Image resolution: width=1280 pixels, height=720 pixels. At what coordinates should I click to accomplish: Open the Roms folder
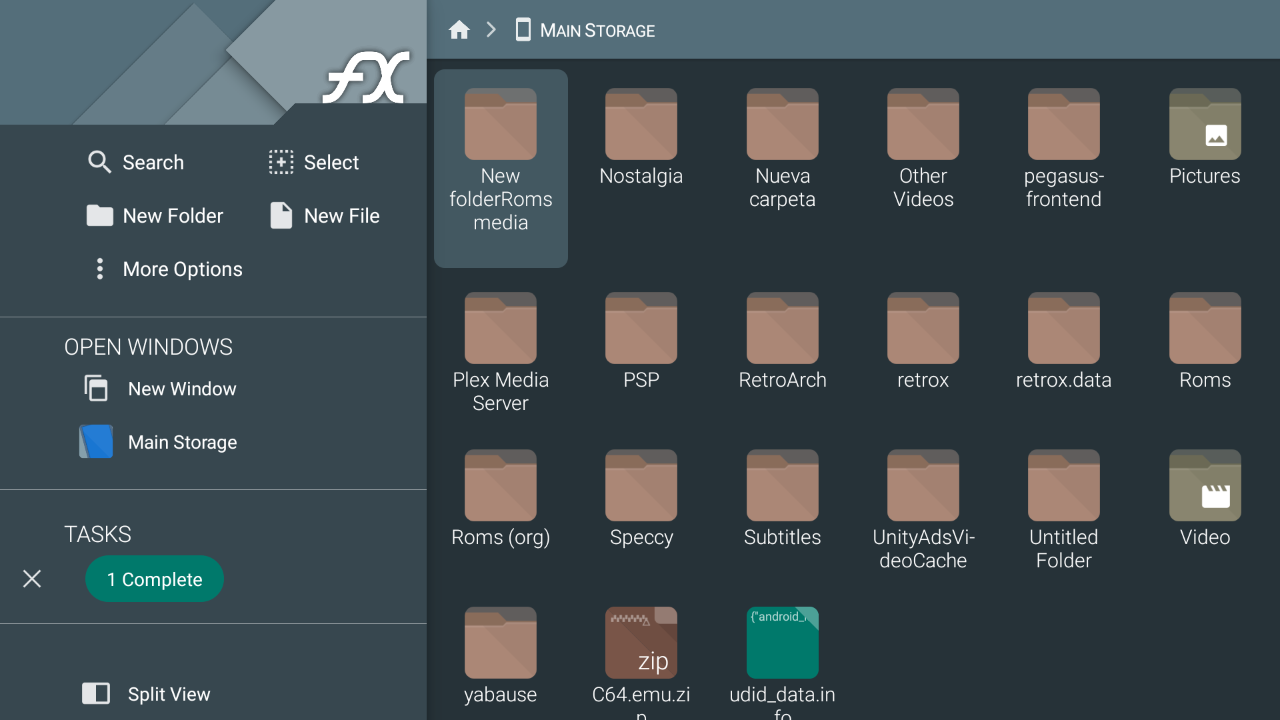(x=1205, y=342)
